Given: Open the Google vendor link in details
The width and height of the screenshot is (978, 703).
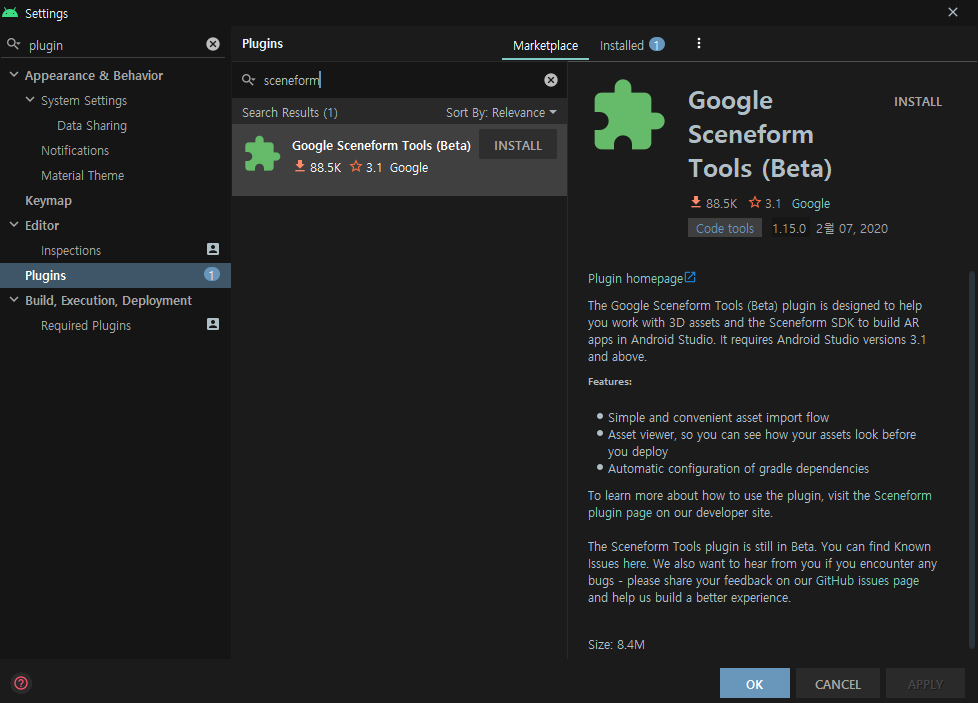Looking at the screenshot, I should [810, 203].
